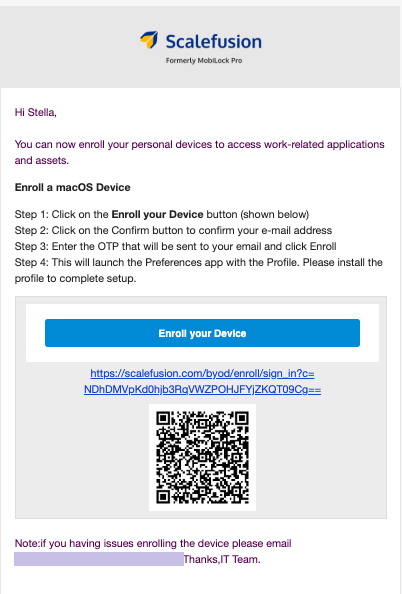This screenshot has width=402, height=594.
Task: Open the scalefusion.com/byod/enroll sign_in link
Action: [202, 374]
